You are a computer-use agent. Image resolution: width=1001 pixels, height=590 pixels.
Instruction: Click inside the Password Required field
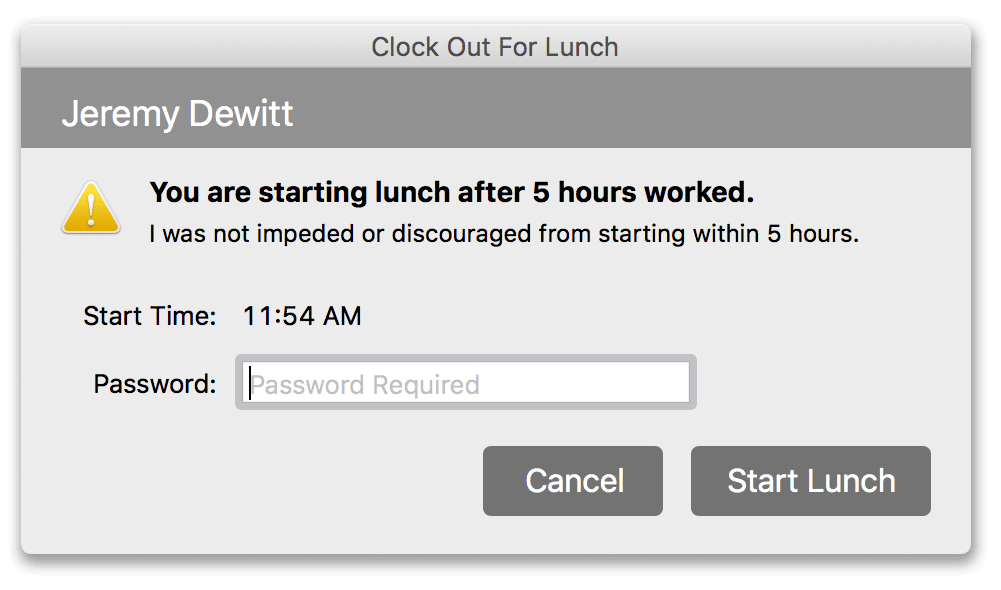coord(465,383)
